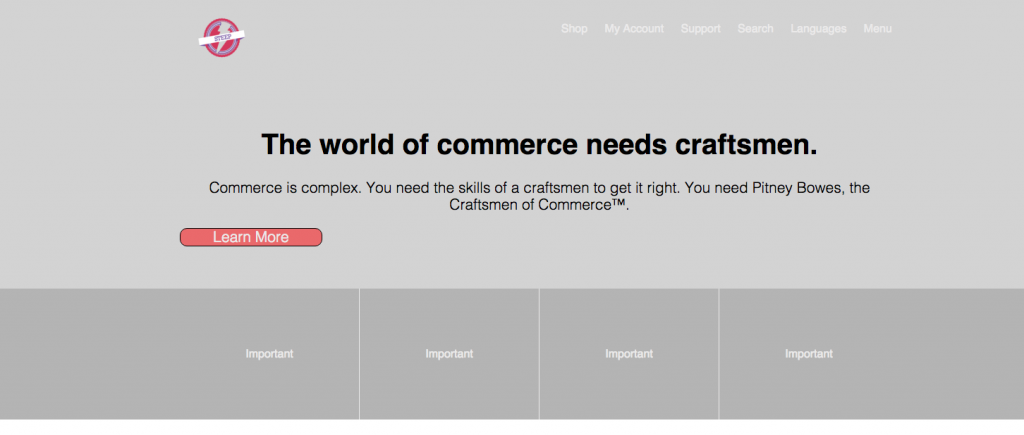Select the third Important tile from left
1024x435 pixels.
coord(629,354)
